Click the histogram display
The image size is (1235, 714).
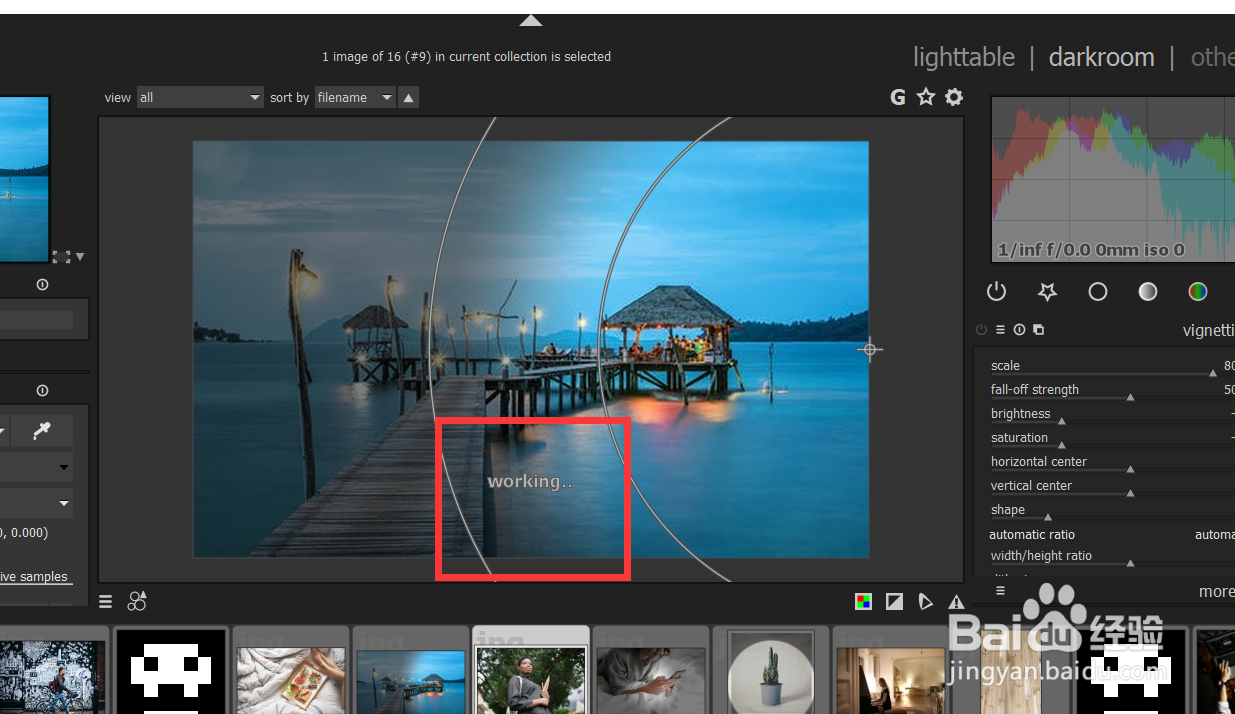click(x=1112, y=179)
